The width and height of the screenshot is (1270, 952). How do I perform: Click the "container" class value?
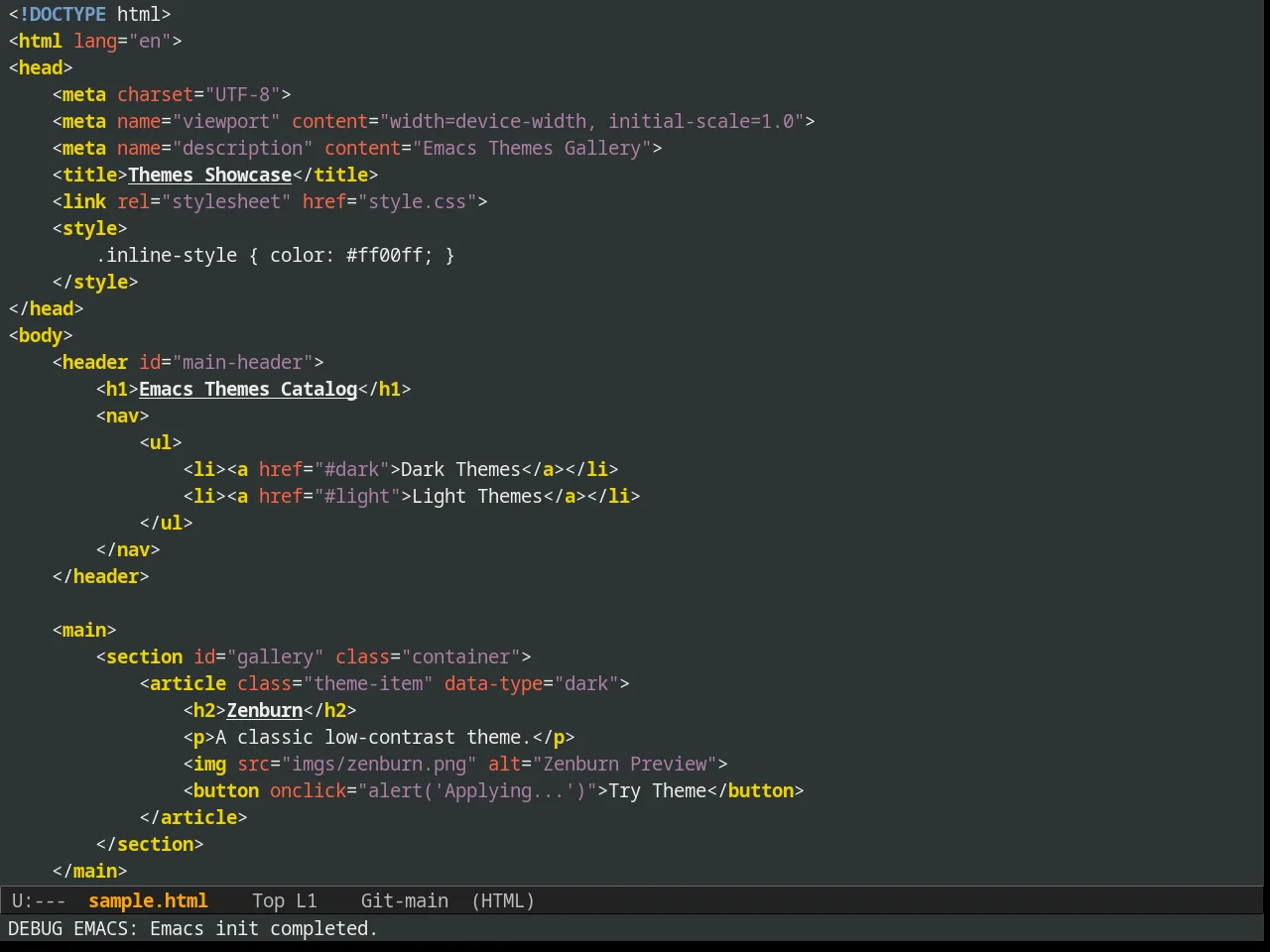[x=461, y=656]
